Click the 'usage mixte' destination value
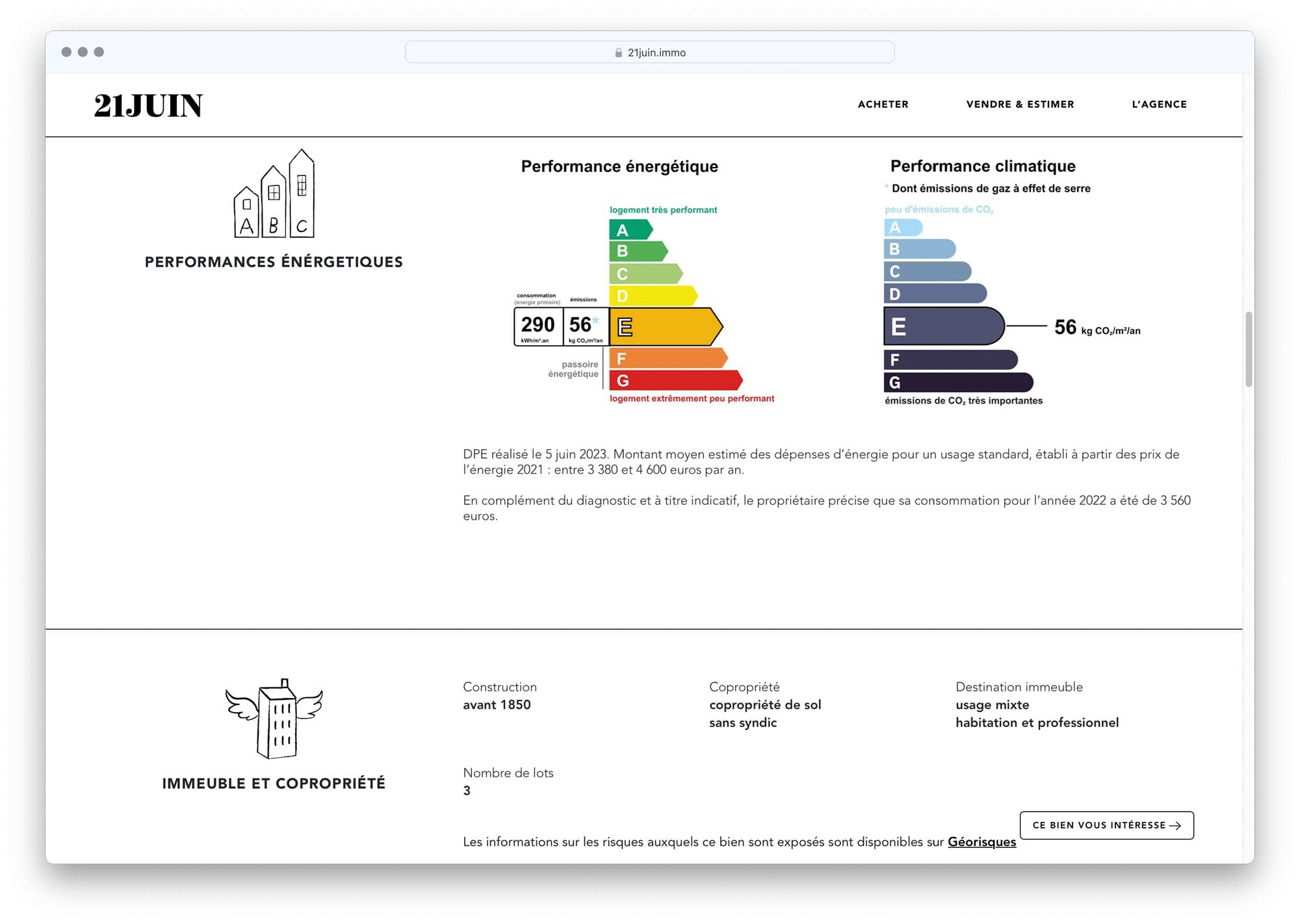 [992, 704]
